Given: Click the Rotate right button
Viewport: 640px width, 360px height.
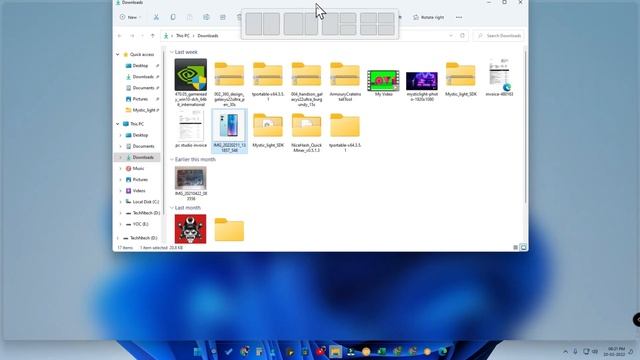Looking at the screenshot, I should [x=429, y=18].
